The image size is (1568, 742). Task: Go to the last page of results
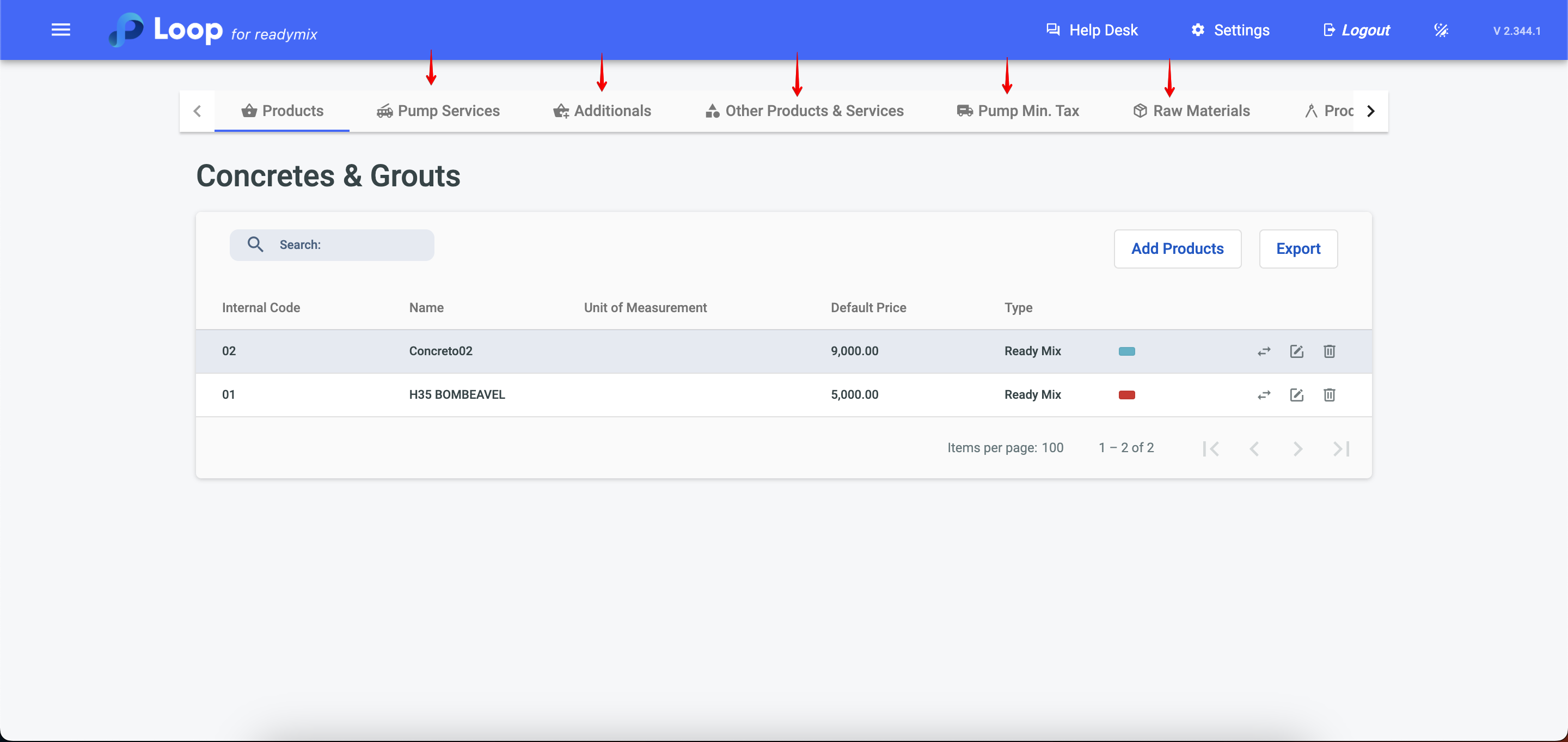(x=1341, y=448)
